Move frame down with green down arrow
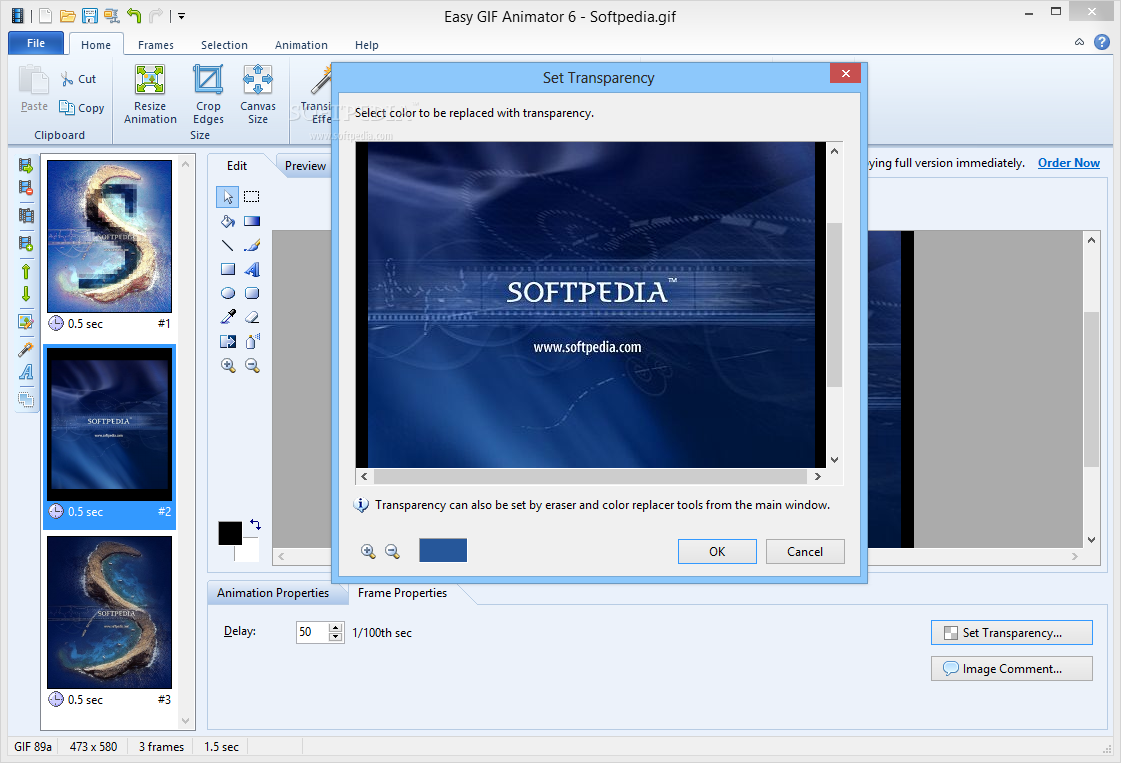1121x763 pixels. 26,294
